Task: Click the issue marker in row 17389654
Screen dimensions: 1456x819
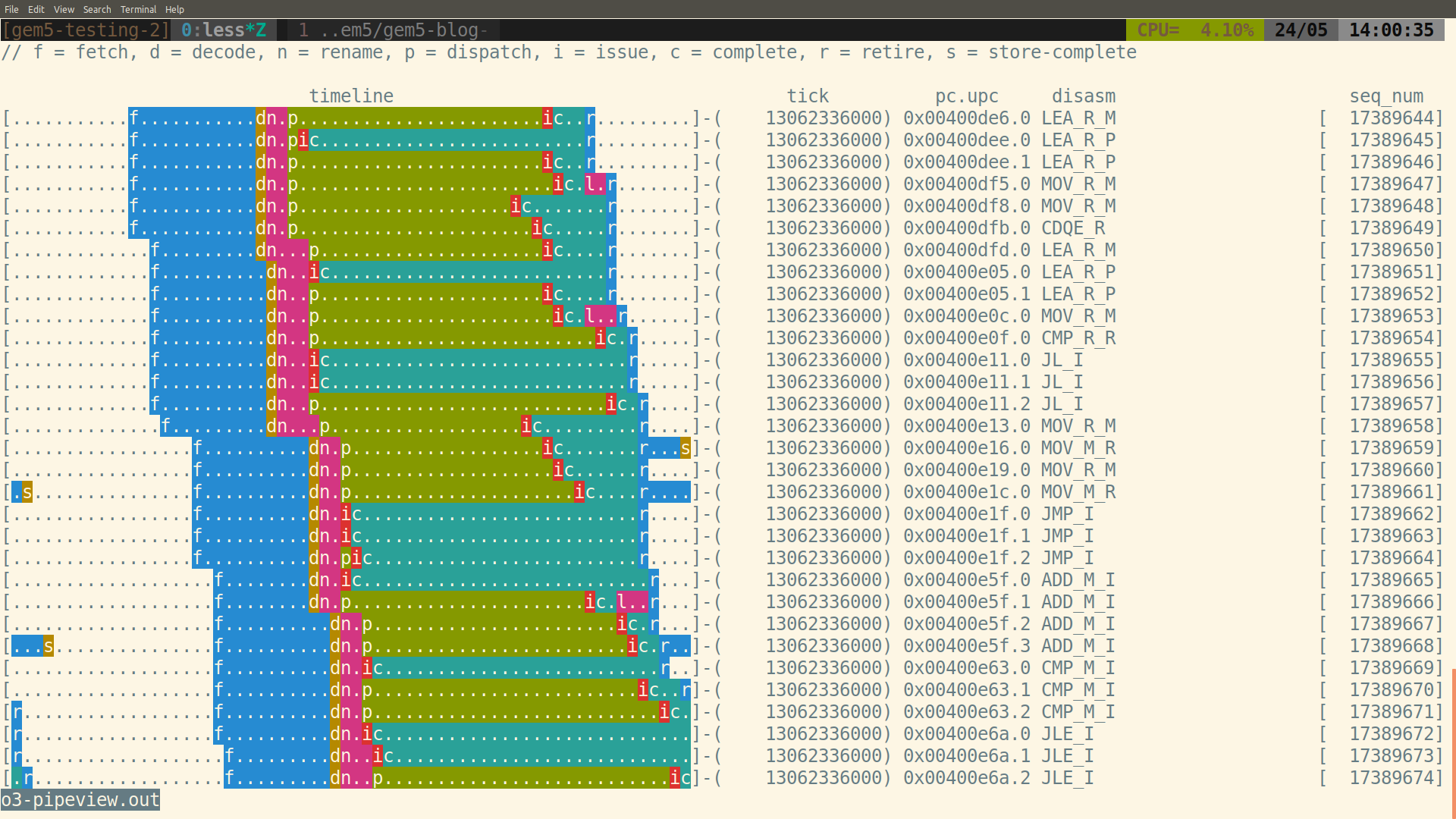Action: pos(601,338)
